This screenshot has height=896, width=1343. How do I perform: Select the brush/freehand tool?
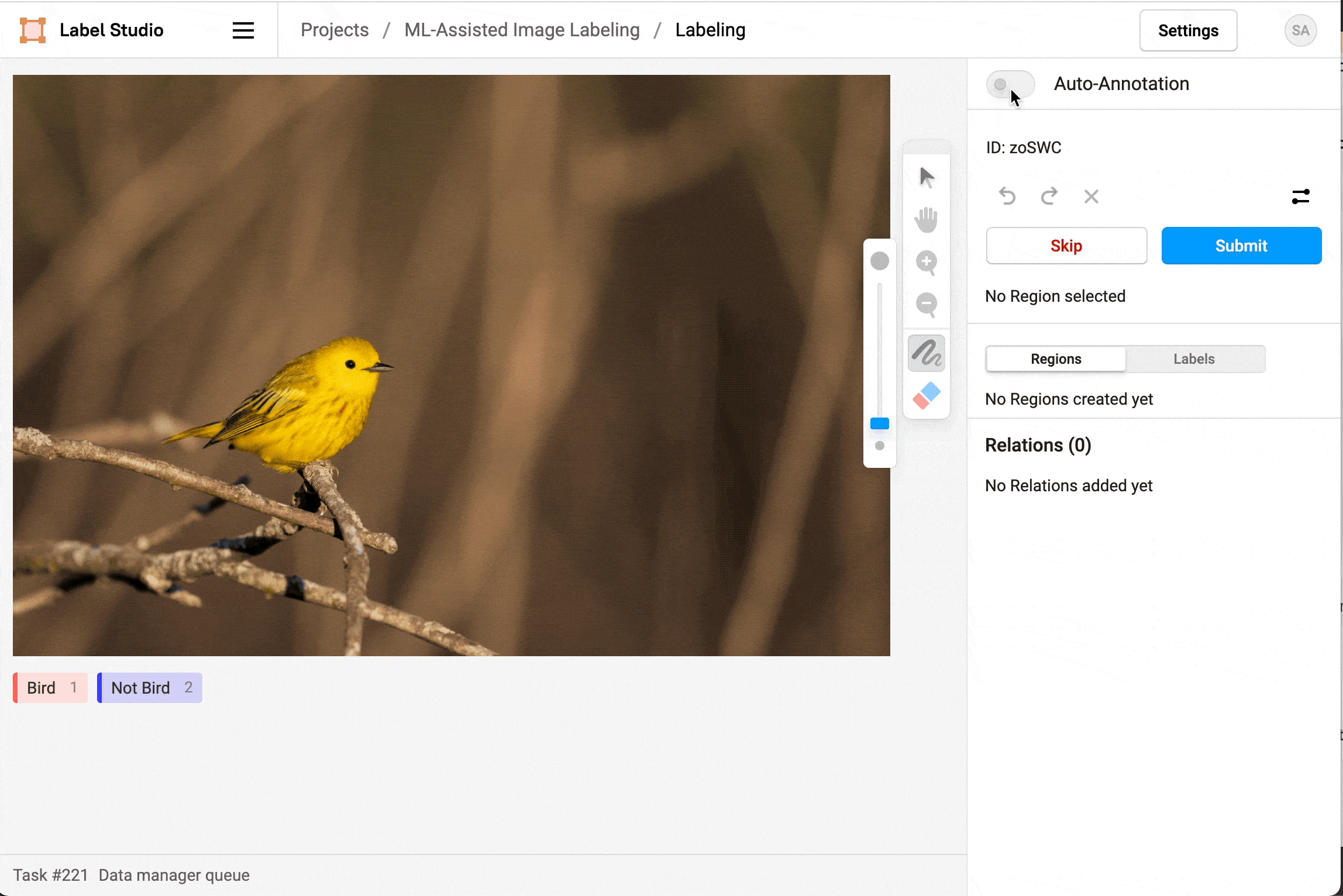926,352
